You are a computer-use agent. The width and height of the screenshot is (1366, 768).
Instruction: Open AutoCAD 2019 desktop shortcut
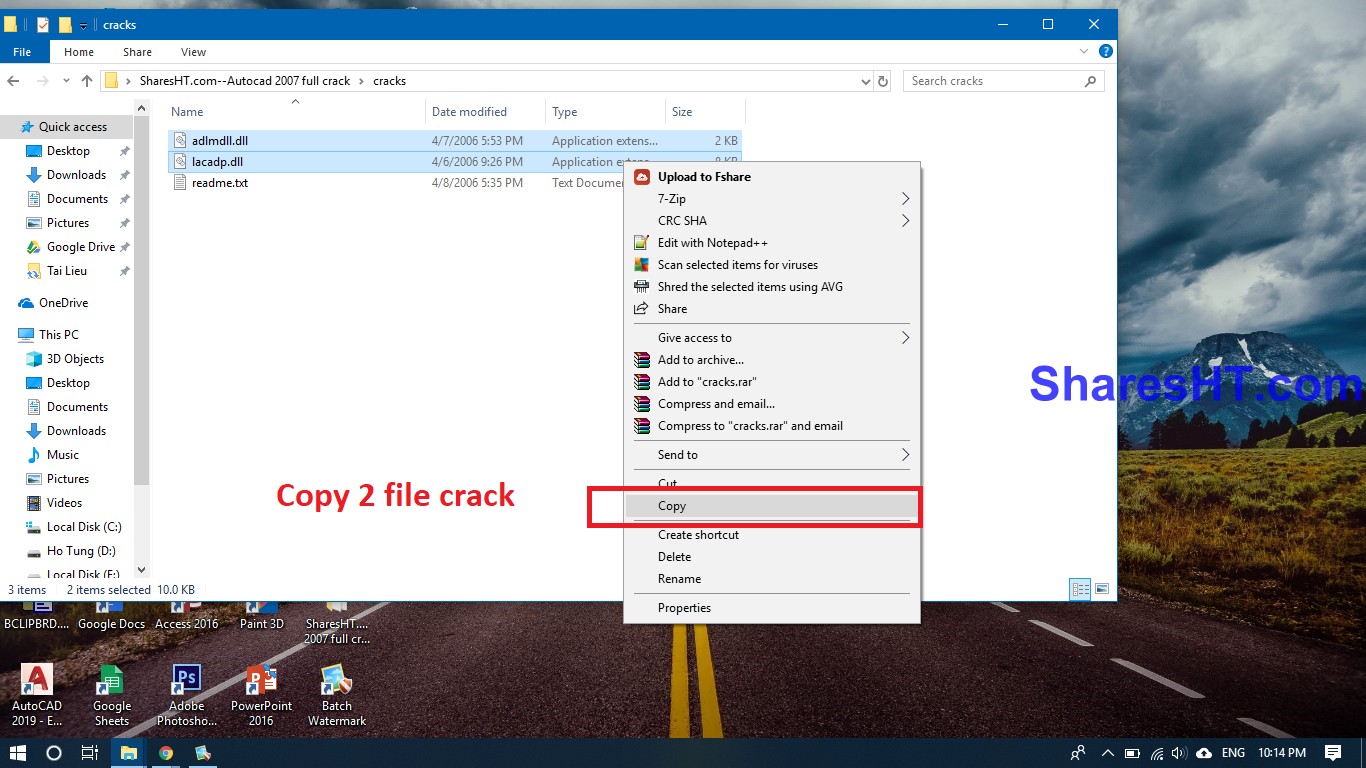coord(37,696)
